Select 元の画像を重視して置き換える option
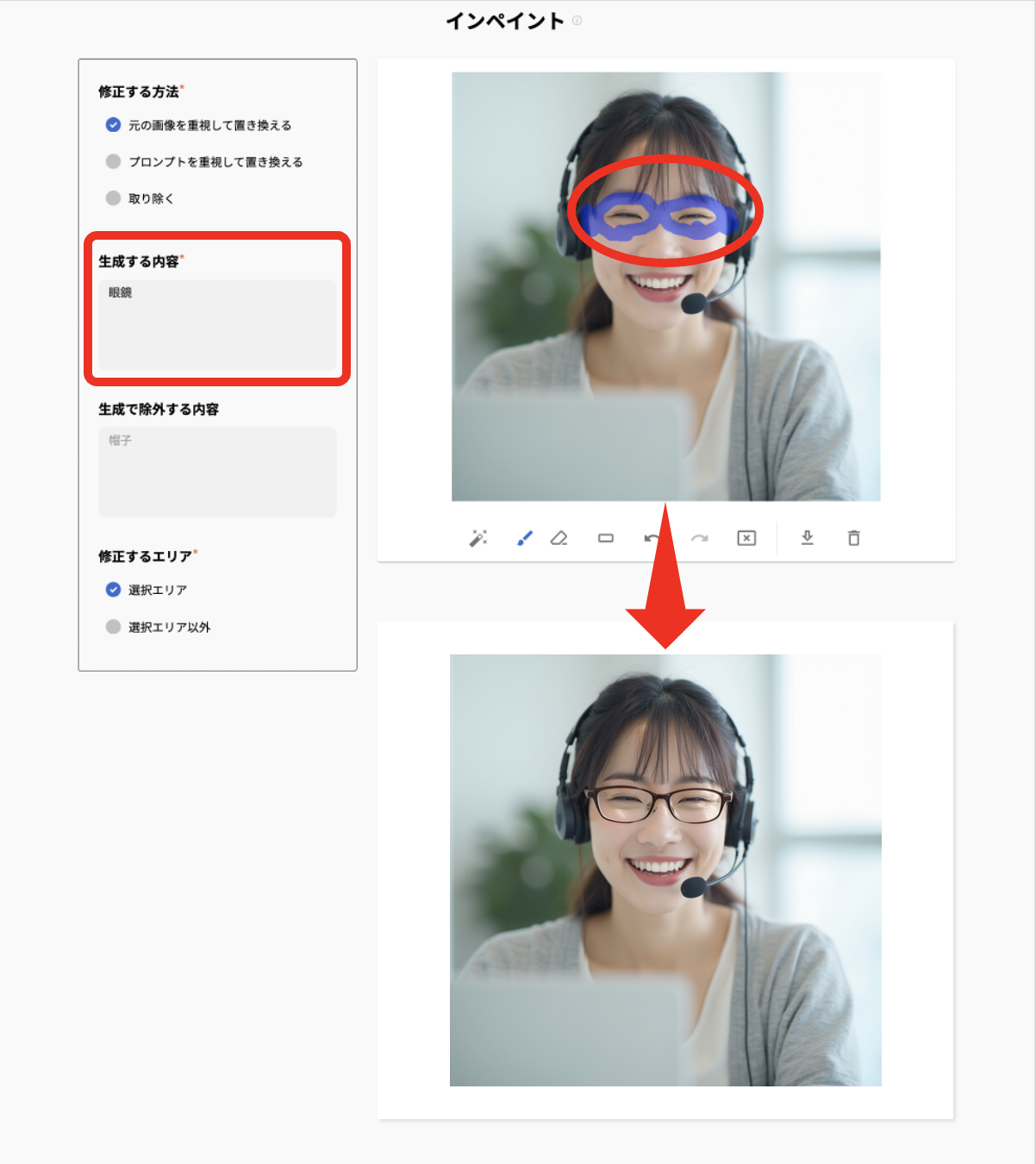The image size is (1036, 1164). [113, 125]
